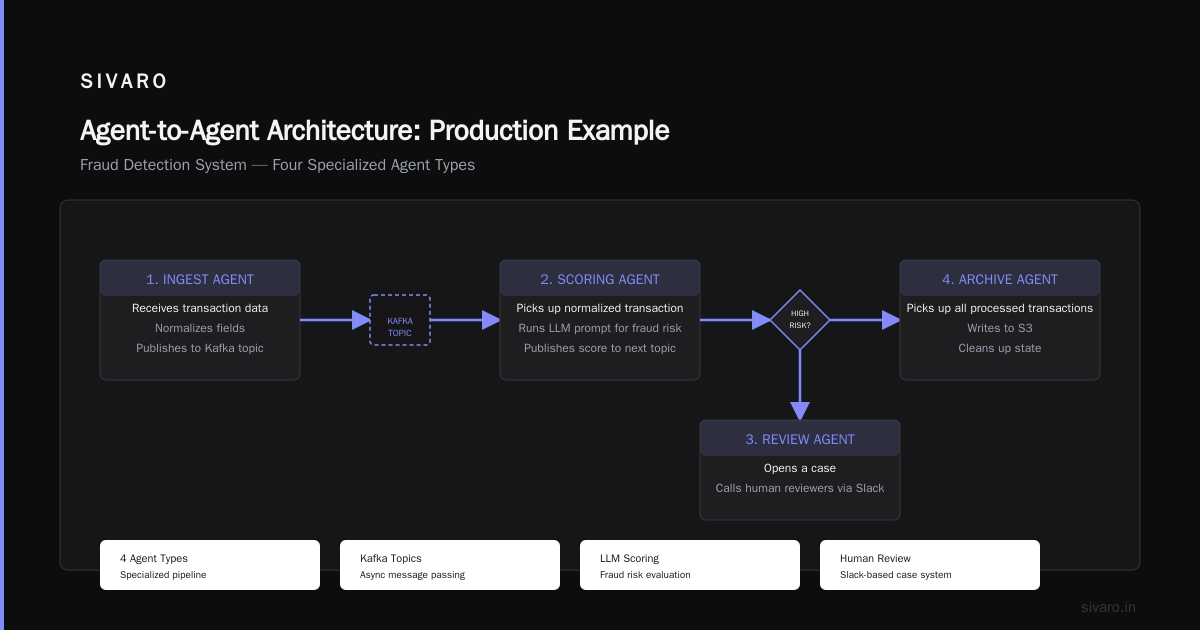Click the High Risk decision diamond
The width and height of the screenshot is (1200, 630).
800,320
